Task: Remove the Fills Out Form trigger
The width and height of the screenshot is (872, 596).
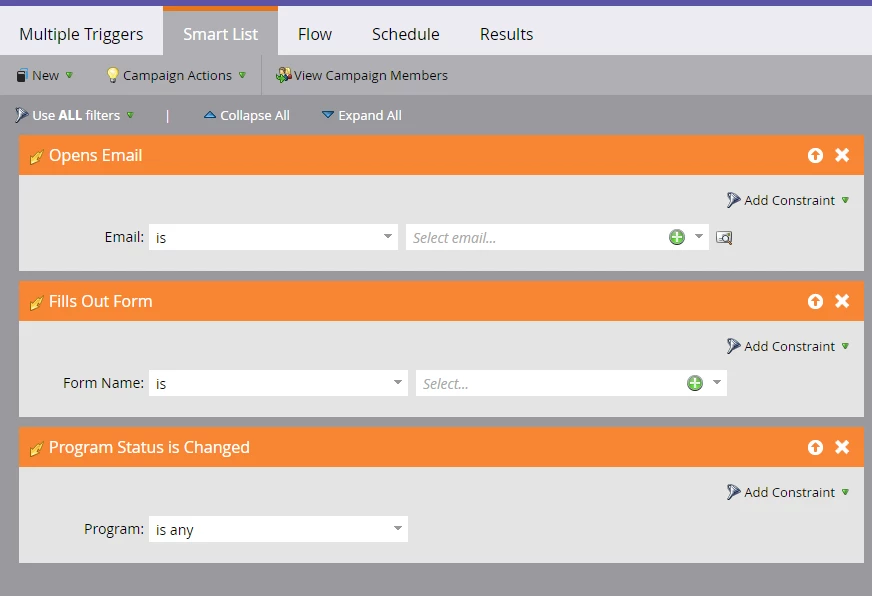Action: coord(842,301)
